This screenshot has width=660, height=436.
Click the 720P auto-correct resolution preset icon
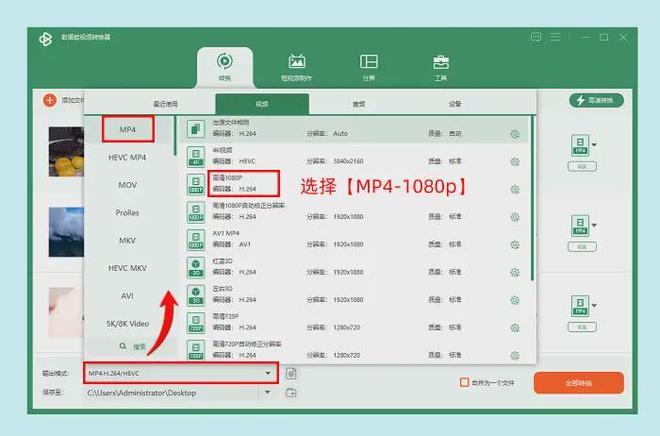pyautogui.click(x=196, y=350)
